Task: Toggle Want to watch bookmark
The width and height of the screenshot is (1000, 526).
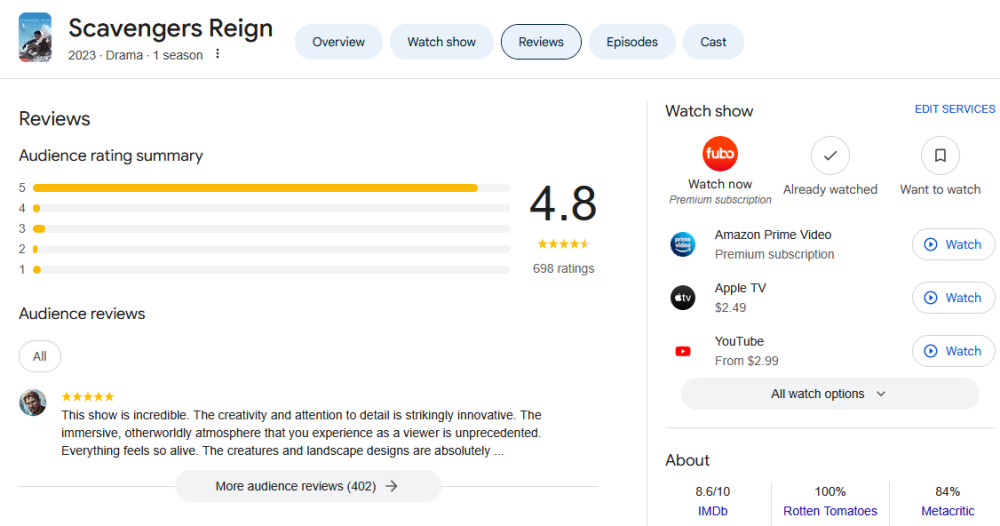Action: pyautogui.click(x=940, y=156)
